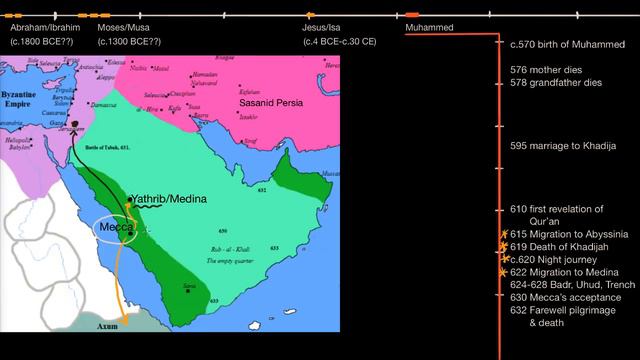Select '630 Mecca's acceptance' entry
The image size is (640, 360).
566,298
